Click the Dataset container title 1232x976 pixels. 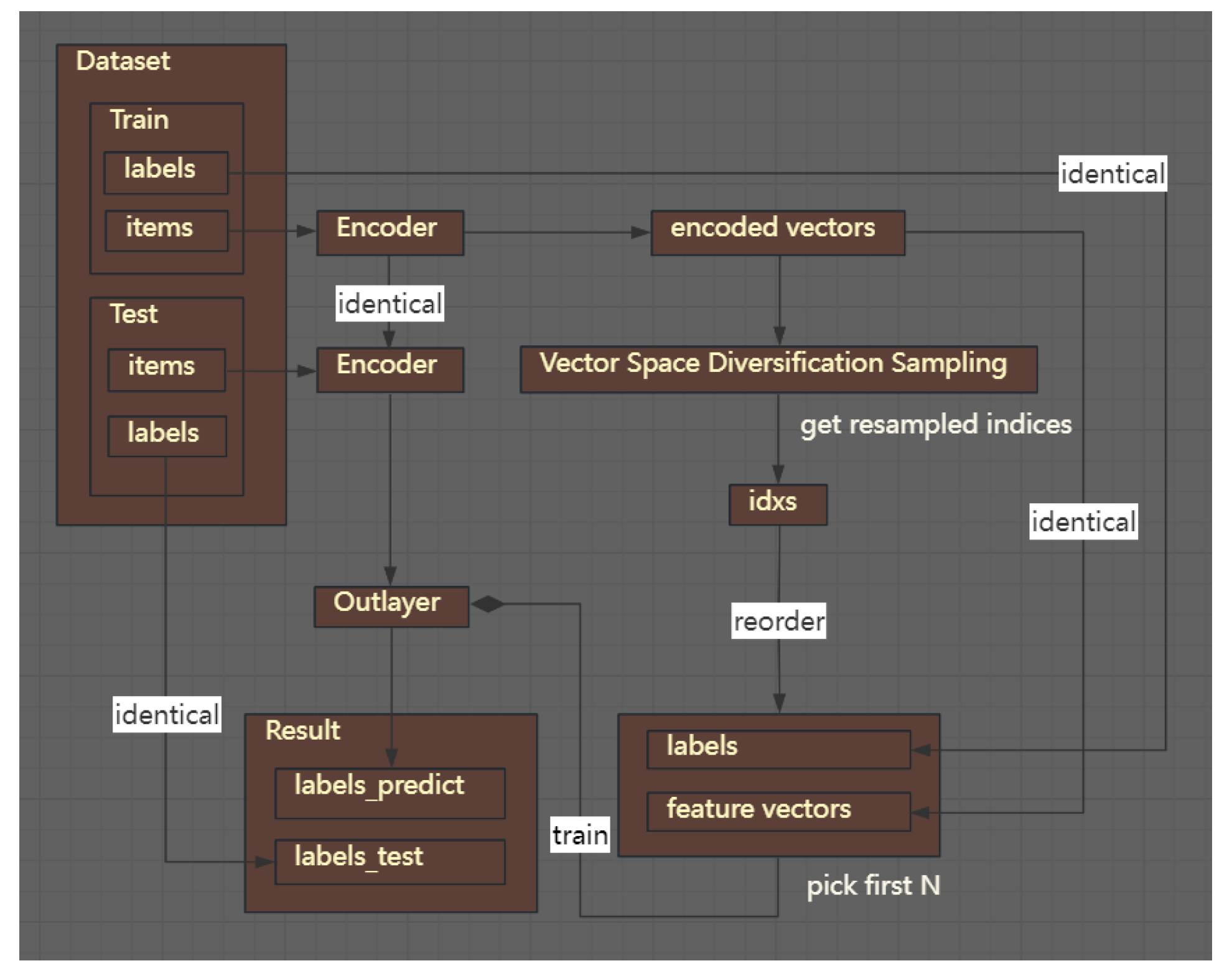(x=123, y=61)
